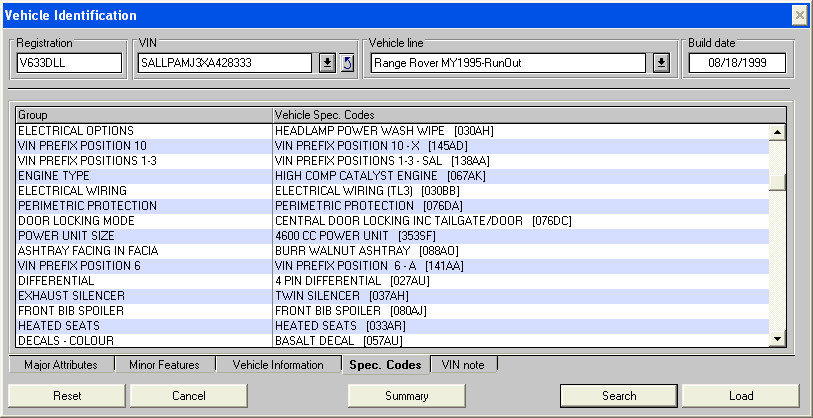
Task: Select the VIN PREFIX POSITIONS 1-3 group
Action: tap(144, 161)
